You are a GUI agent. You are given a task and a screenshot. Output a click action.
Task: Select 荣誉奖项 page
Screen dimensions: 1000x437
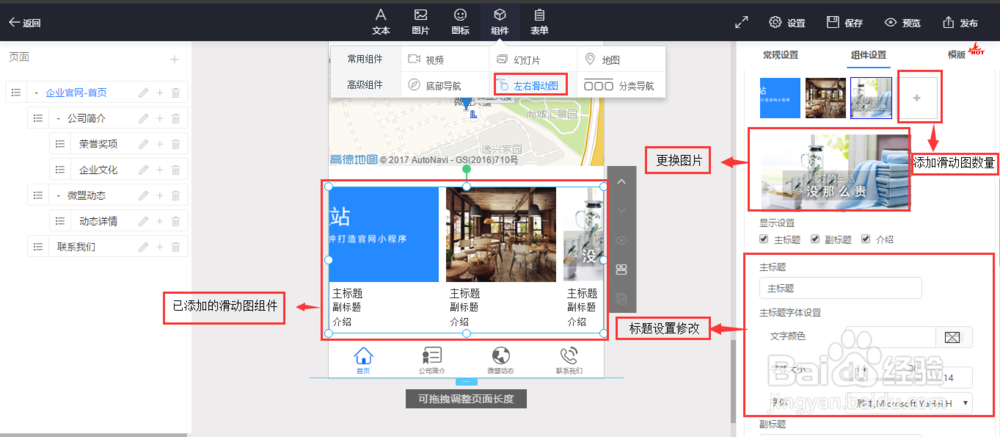98,144
